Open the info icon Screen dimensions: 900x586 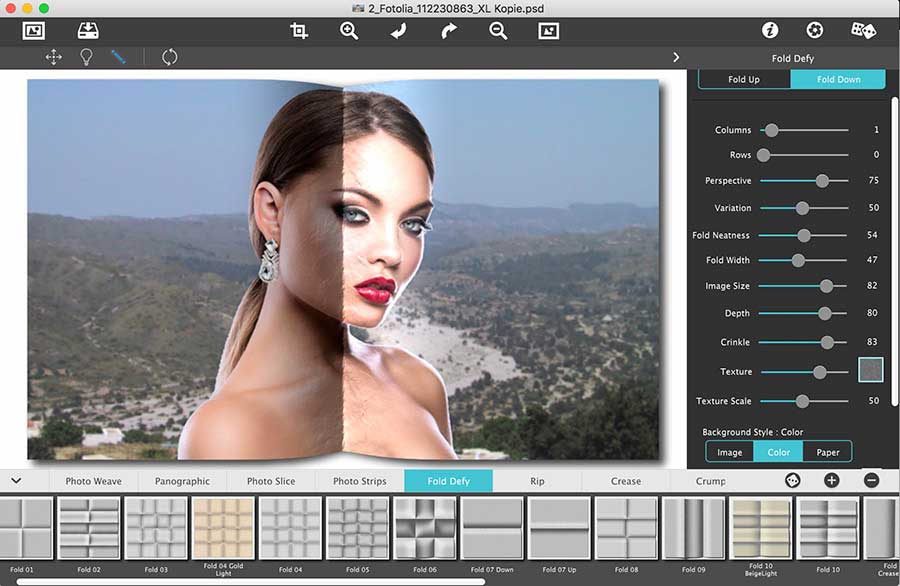tap(770, 31)
